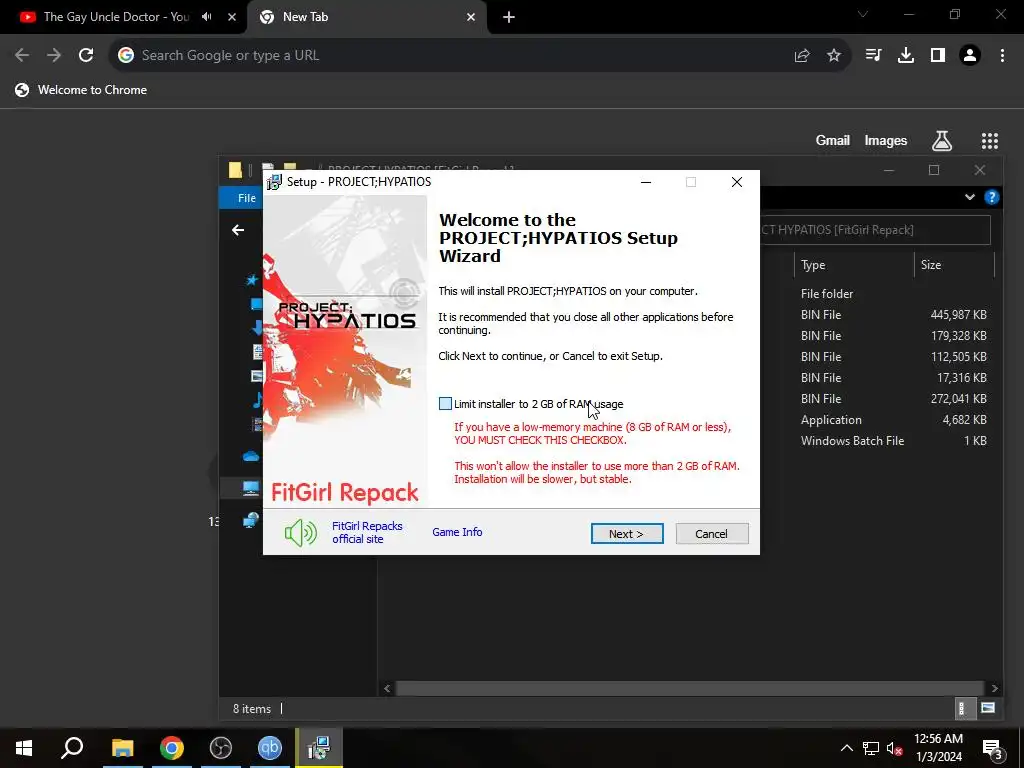Check the Limit installer to 2 GB RAM checkbox
The height and width of the screenshot is (768, 1024).
[x=445, y=404]
